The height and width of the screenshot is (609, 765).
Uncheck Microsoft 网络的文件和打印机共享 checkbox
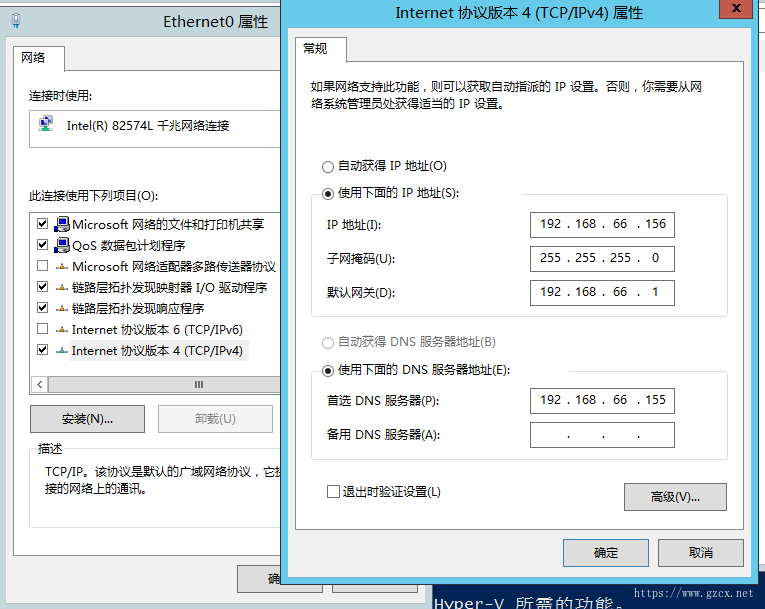tap(42, 223)
